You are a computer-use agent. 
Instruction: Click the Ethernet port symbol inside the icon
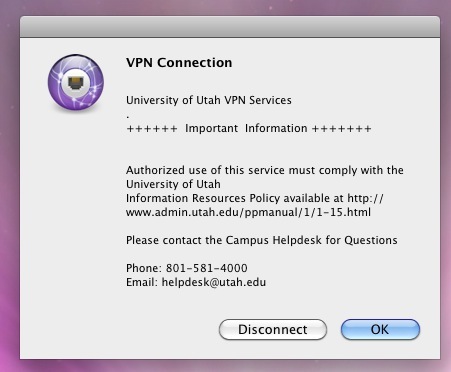point(76,82)
